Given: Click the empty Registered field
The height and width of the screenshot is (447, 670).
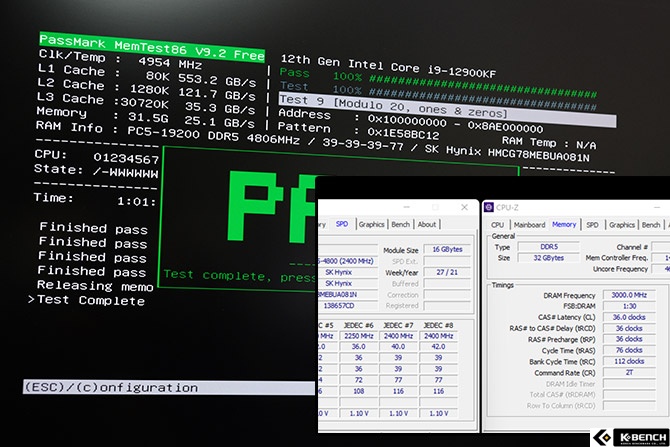Looking at the screenshot, I should coord(447,306).
